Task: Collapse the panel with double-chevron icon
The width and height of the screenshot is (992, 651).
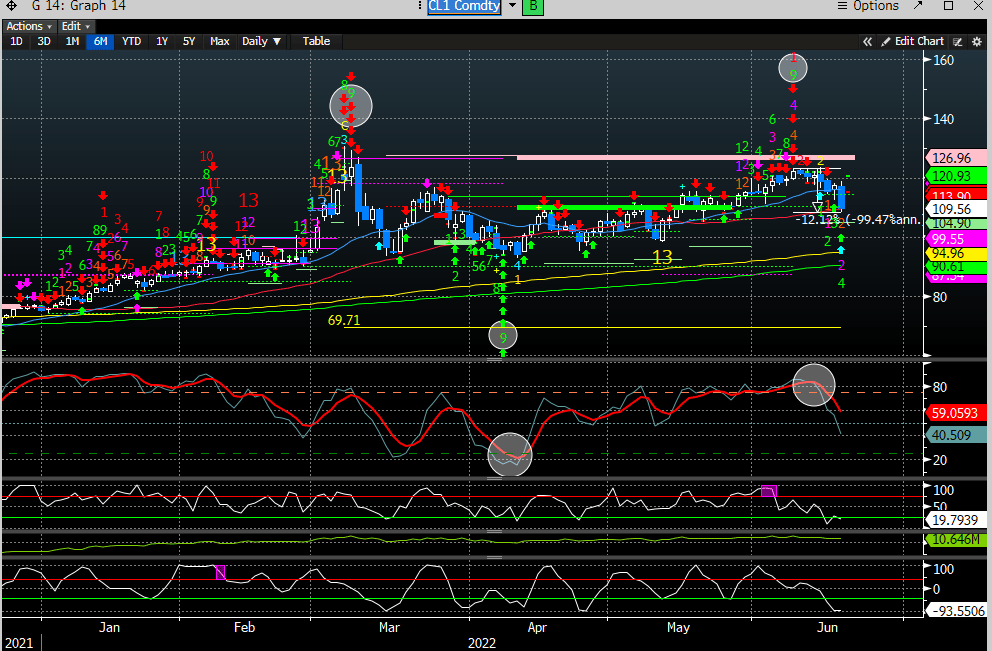Action: (x=868, y=41)
